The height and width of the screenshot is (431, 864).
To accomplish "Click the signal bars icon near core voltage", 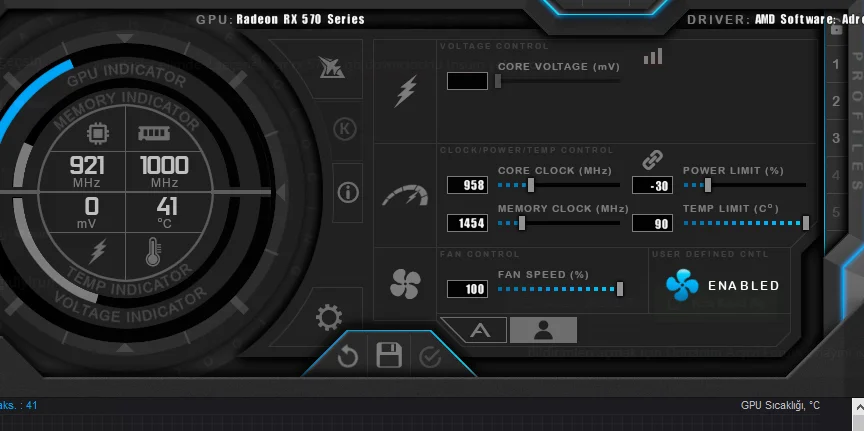I will pos(653,56).
